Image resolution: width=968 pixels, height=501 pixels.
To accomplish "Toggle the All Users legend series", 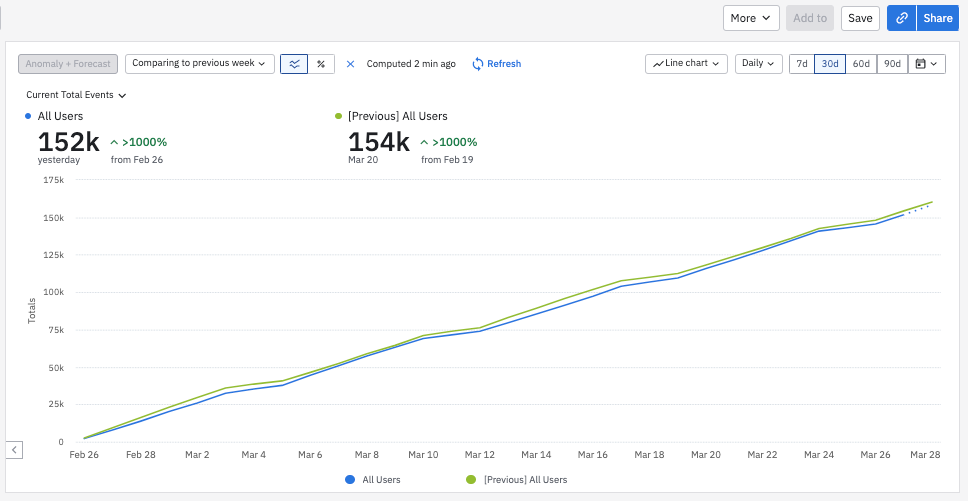I will click(372, 480).
